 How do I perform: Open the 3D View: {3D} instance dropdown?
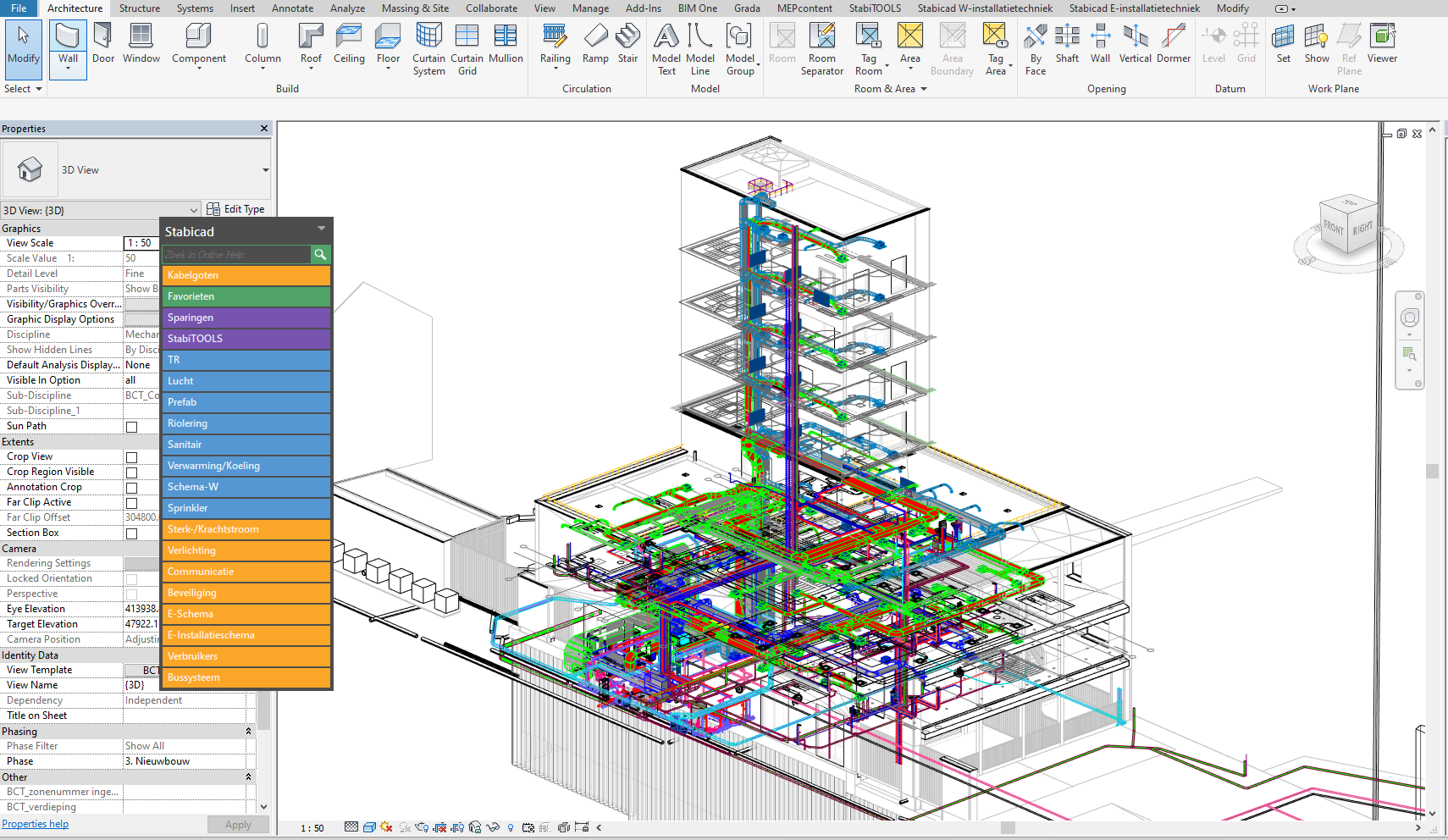coord(194,210)
